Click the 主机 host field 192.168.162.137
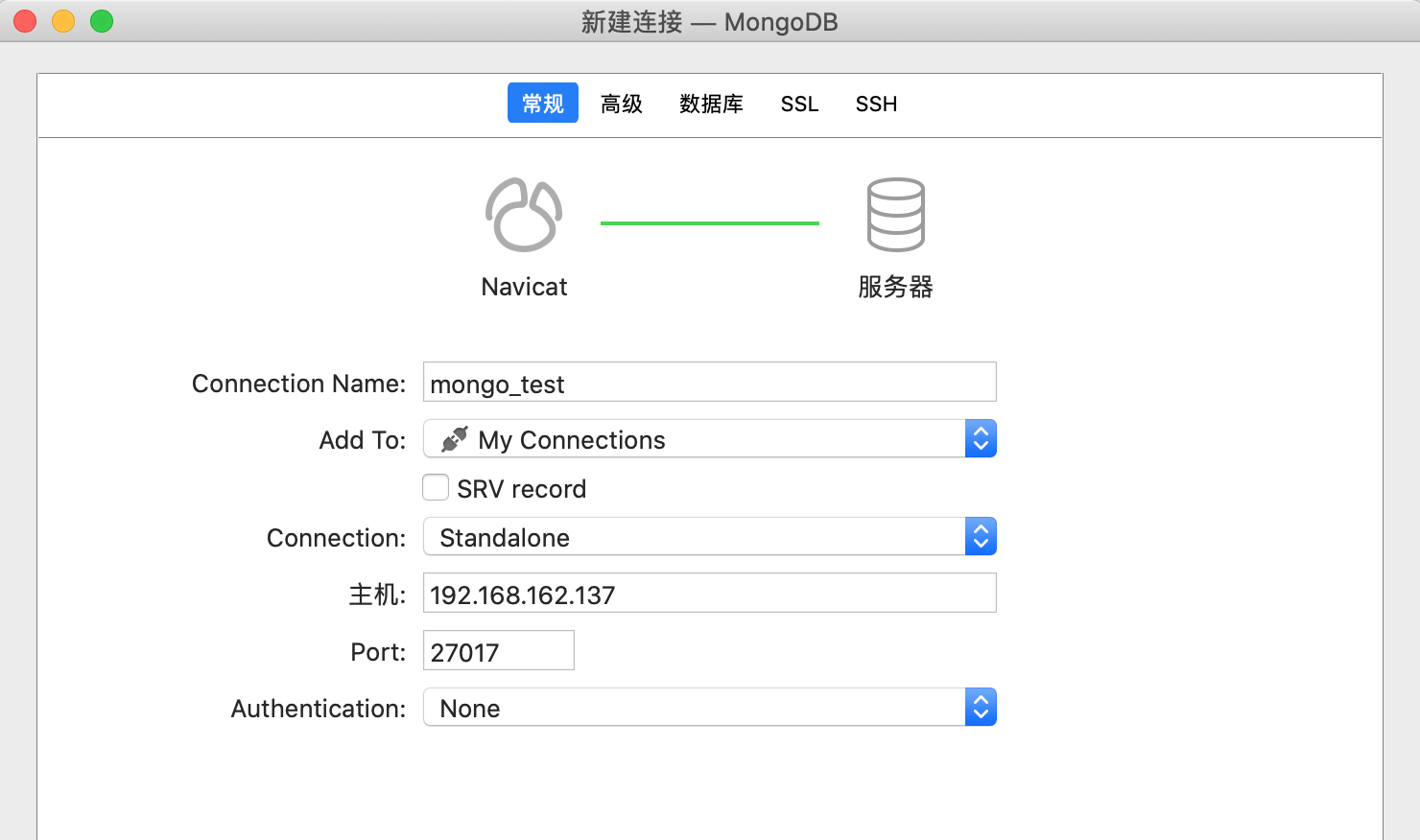Viewport: 1420px width, 840px height. (710, 594)
